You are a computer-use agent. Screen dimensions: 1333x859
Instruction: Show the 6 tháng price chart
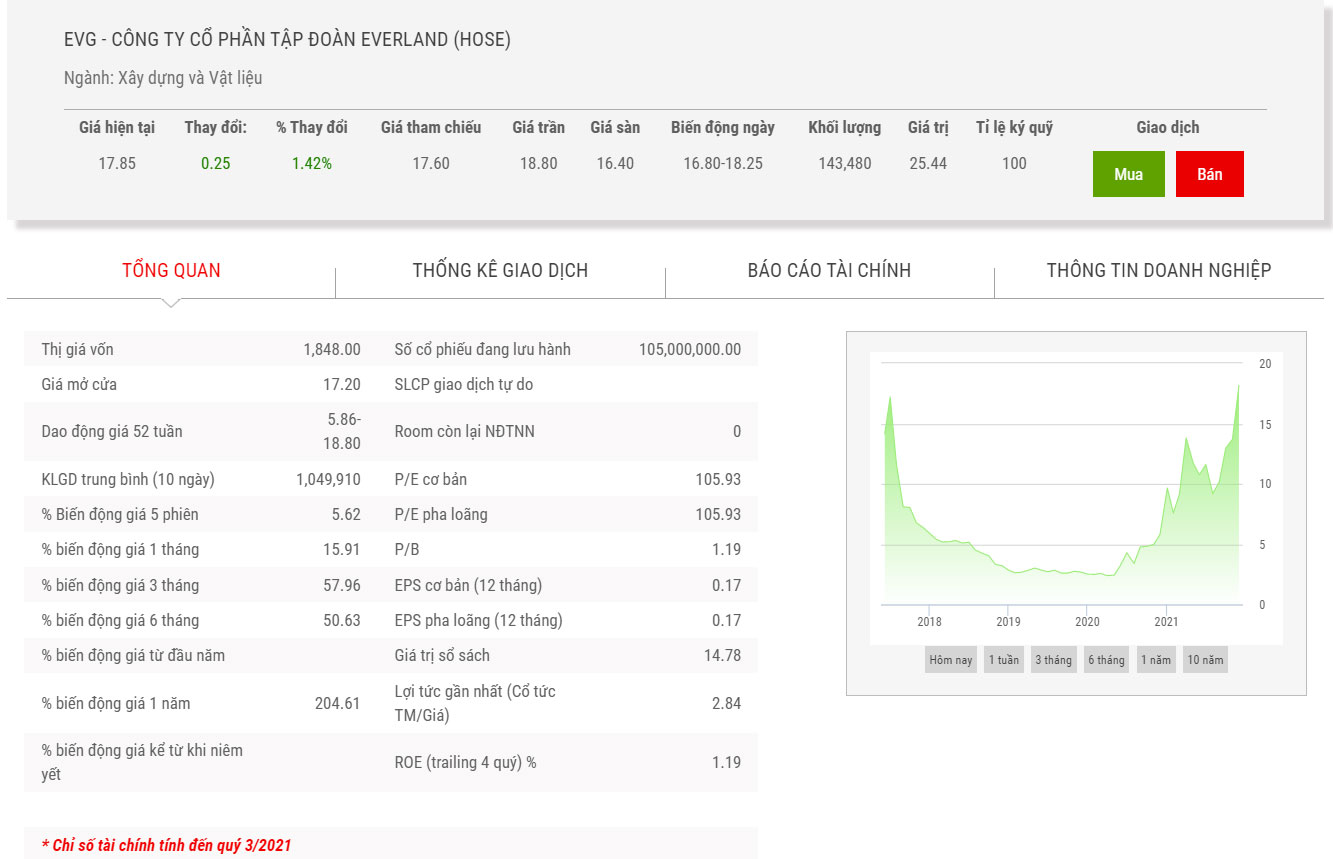[x=1106, y=660]
